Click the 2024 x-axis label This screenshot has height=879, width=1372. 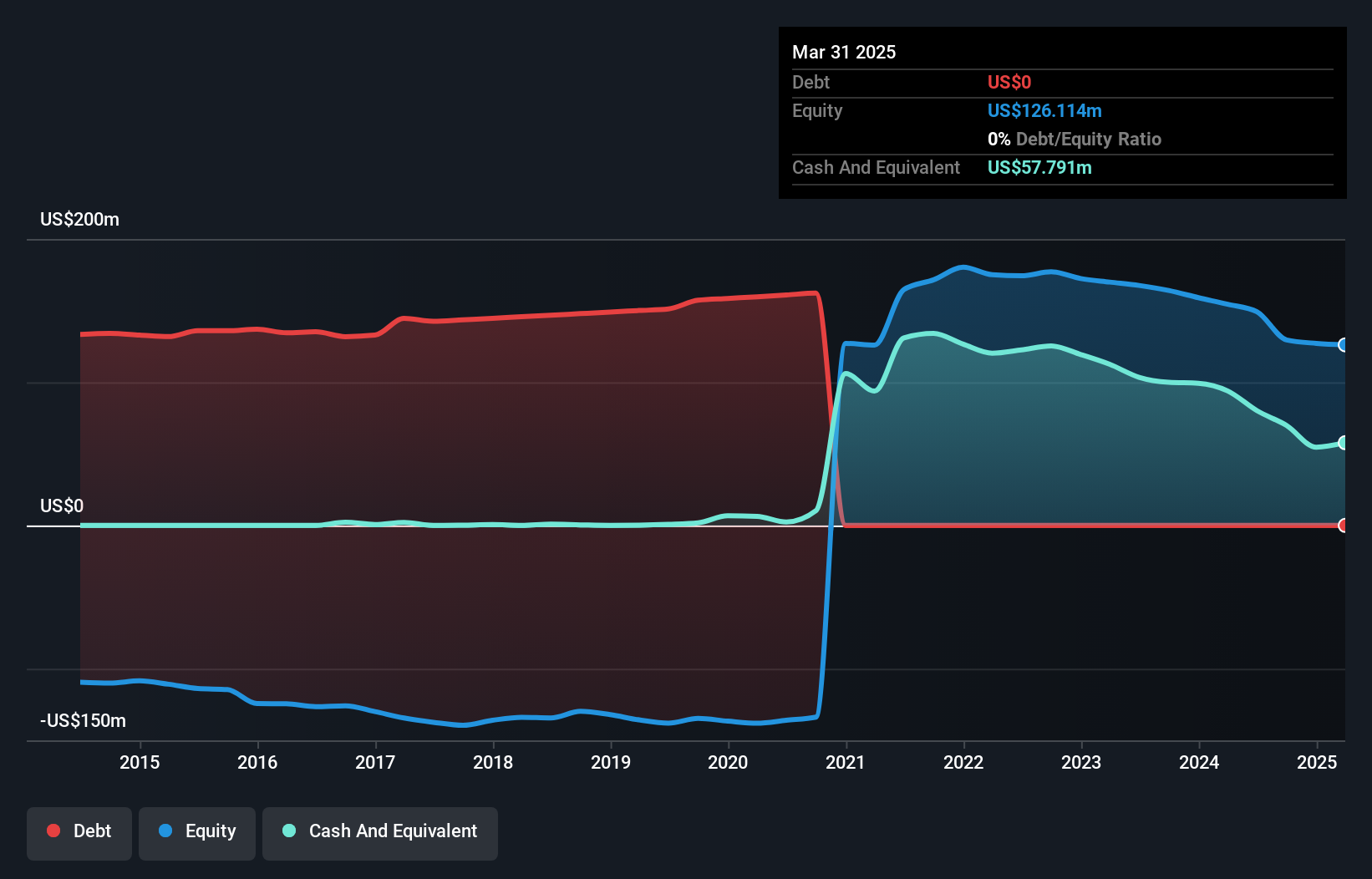coord(1199,762)
